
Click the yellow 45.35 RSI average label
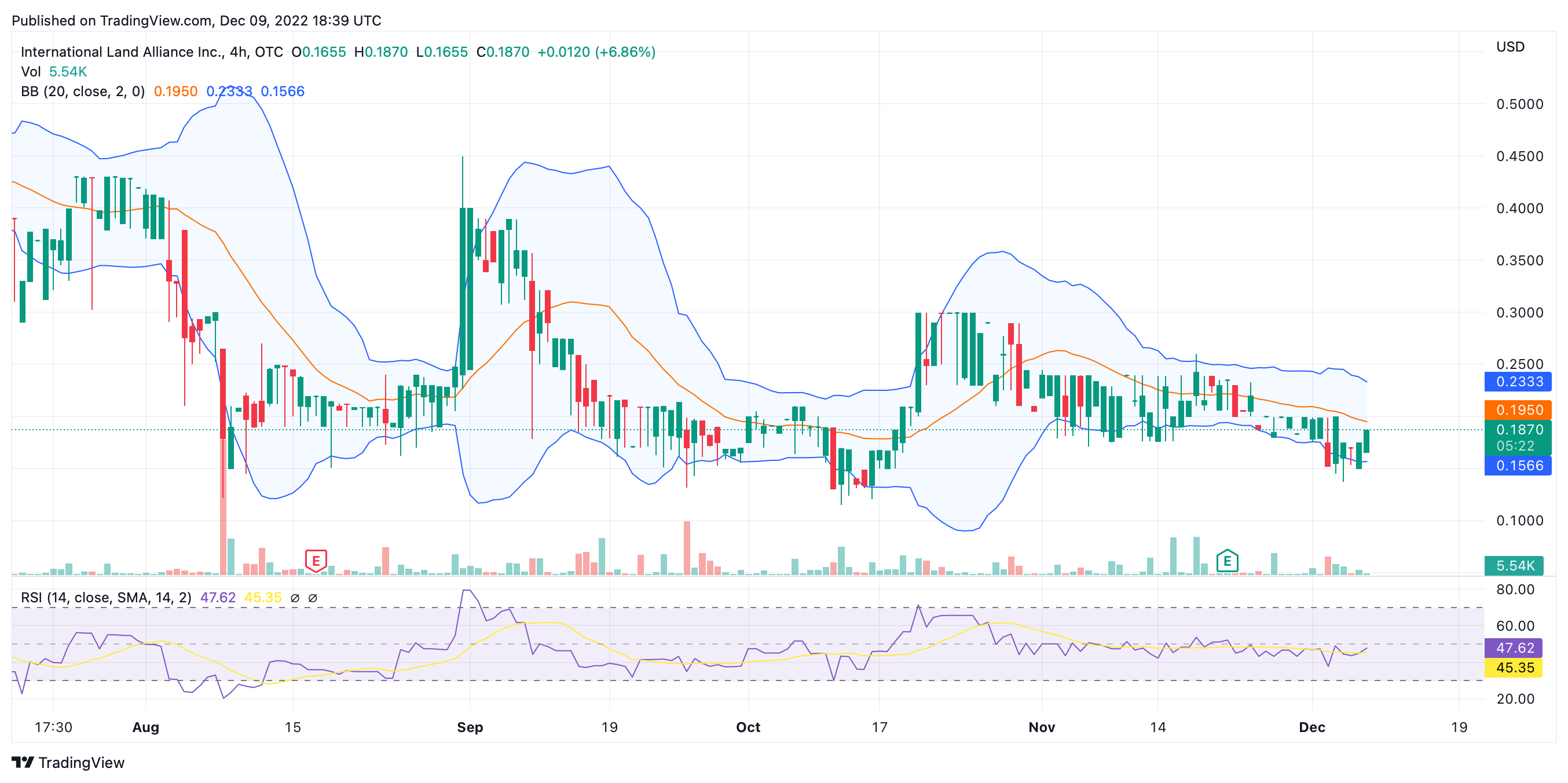tap(1514, 668)
